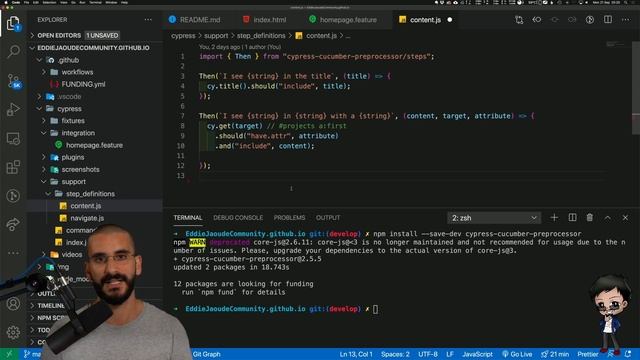Open the Debug Console panel tab
This screenshot has height=360, width=640.
pyautogui.click(x=238, y=218)
